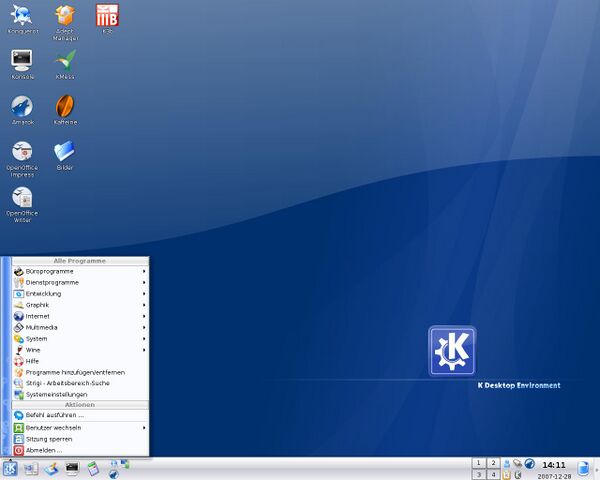
Task: Click the K menu button on panel
Action: click(10, 468)
